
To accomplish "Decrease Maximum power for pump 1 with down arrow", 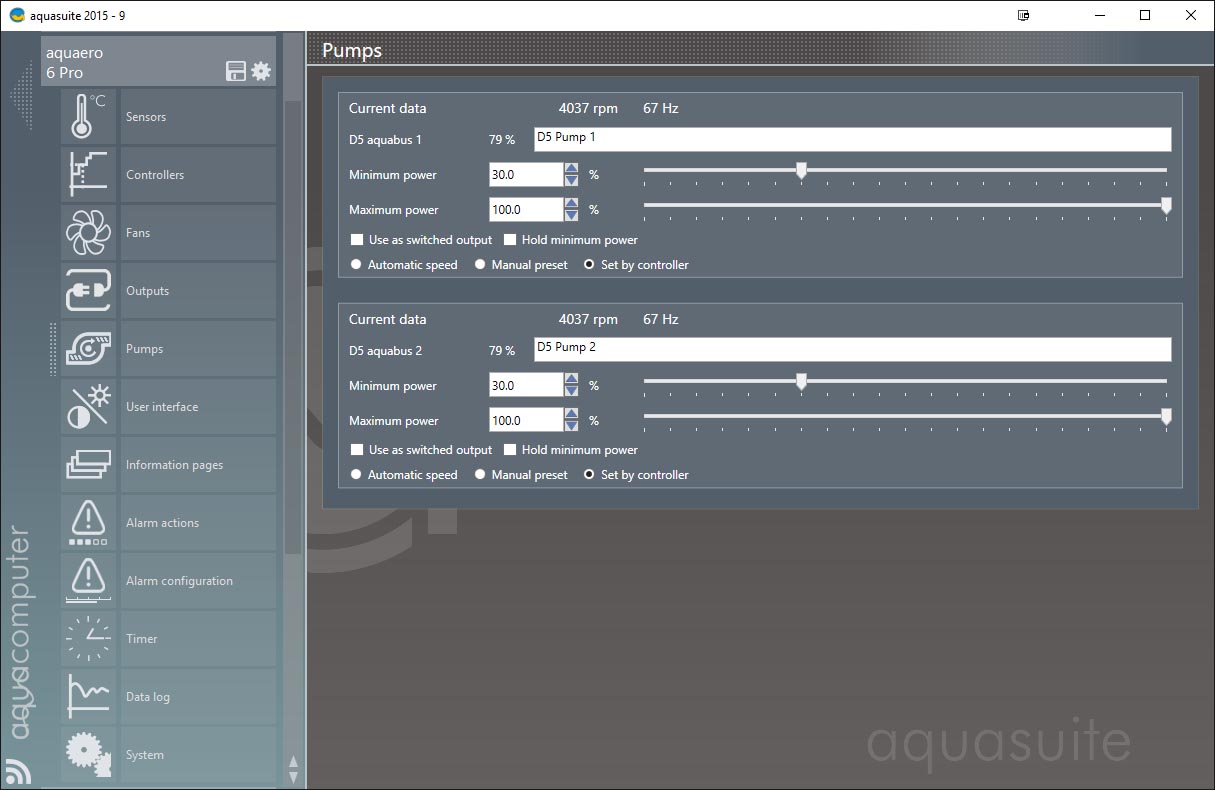I will pos(571,216).
